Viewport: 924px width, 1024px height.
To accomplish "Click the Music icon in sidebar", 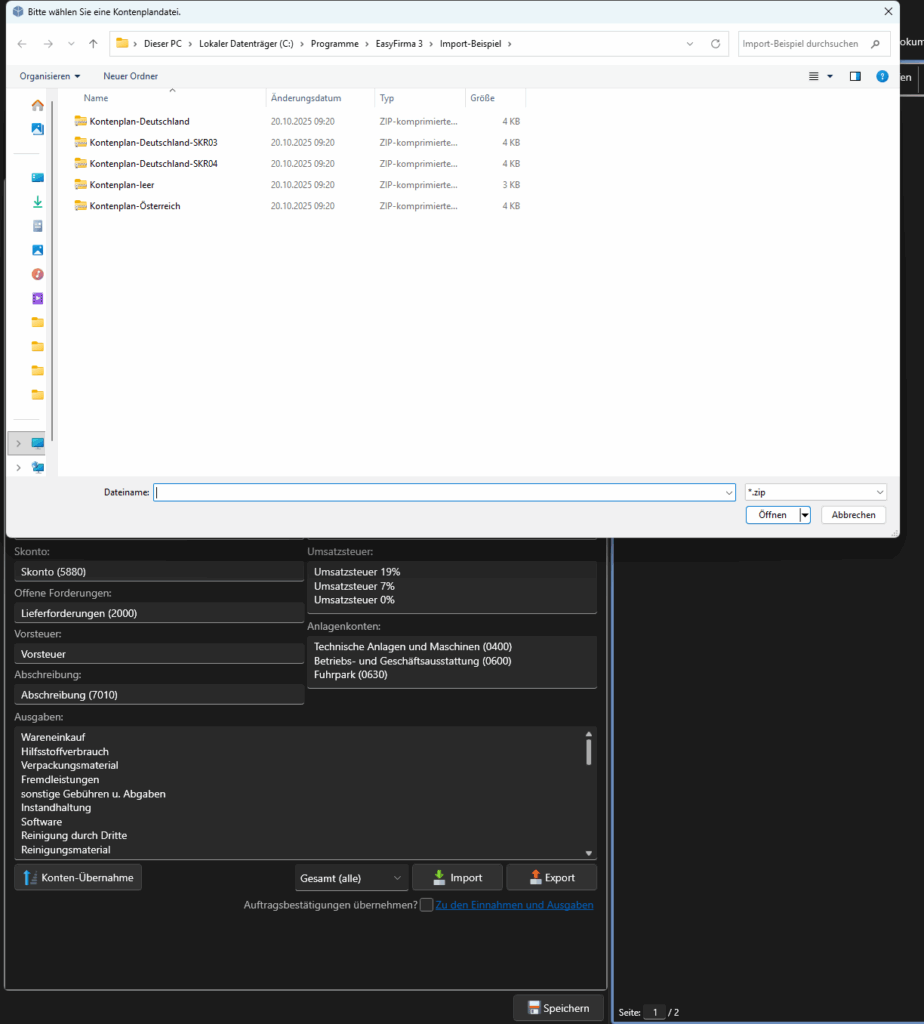I will coord(37,274).
